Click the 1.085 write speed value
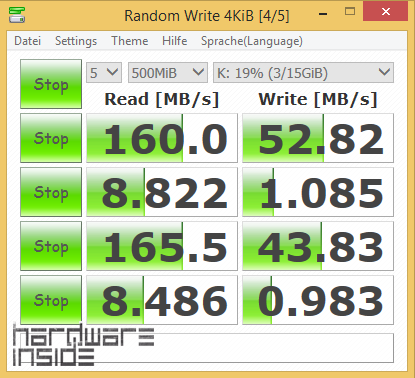 tap(318, 192)
